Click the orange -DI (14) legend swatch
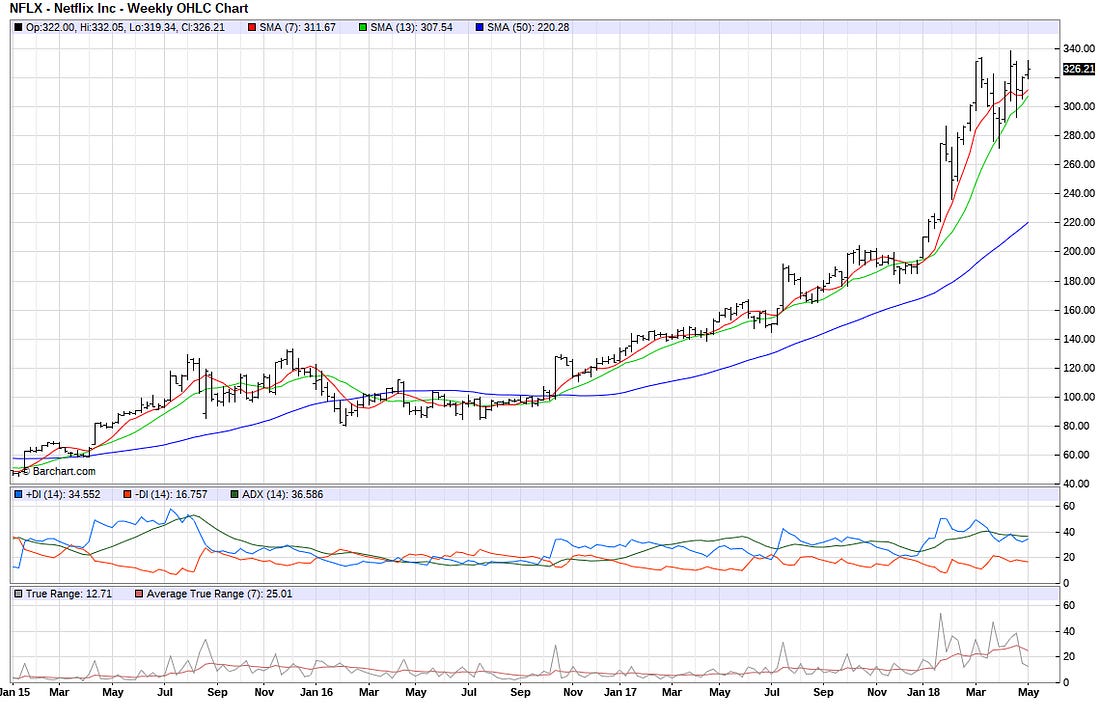 click(127, 495)
